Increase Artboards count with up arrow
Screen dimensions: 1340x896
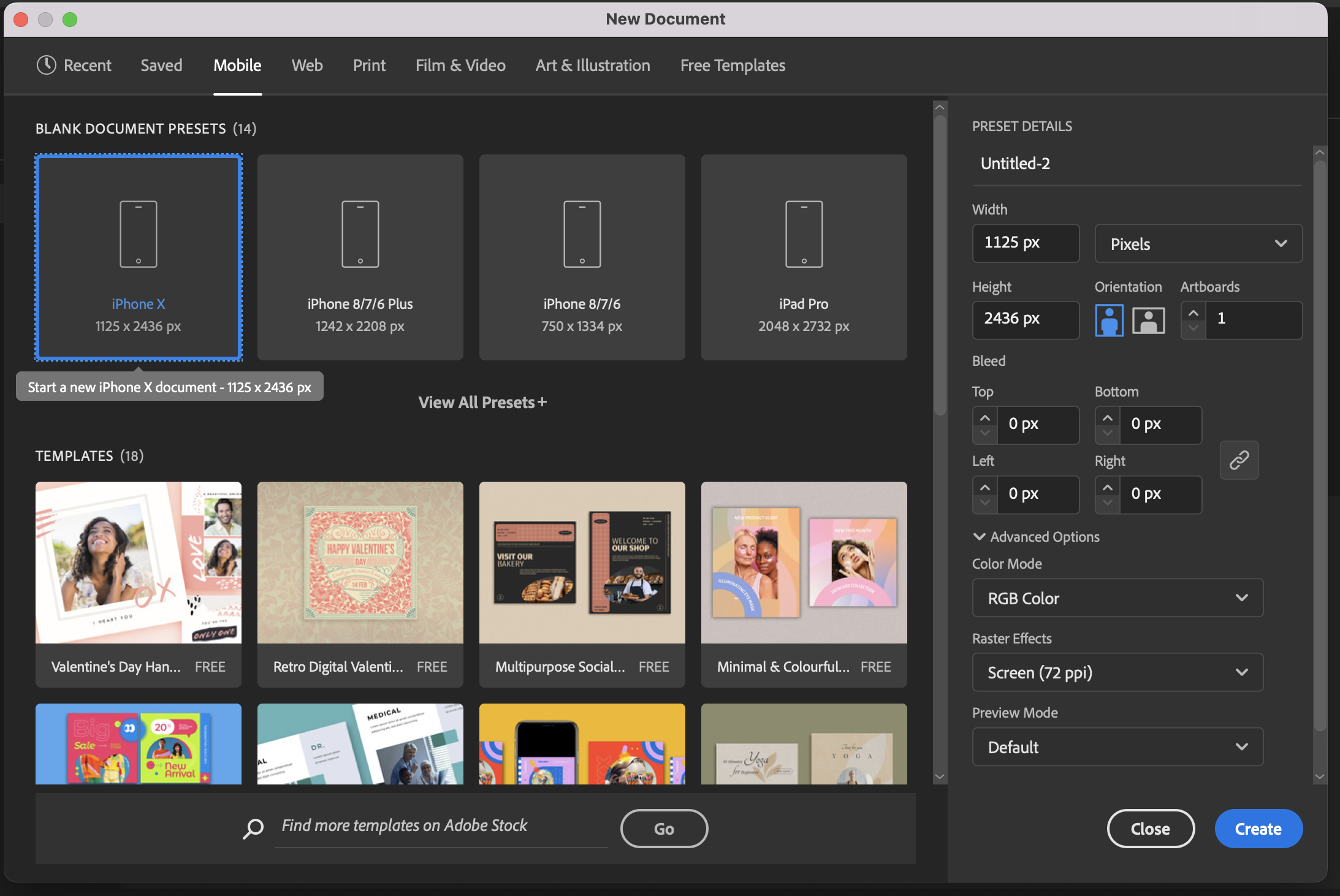1193,313
